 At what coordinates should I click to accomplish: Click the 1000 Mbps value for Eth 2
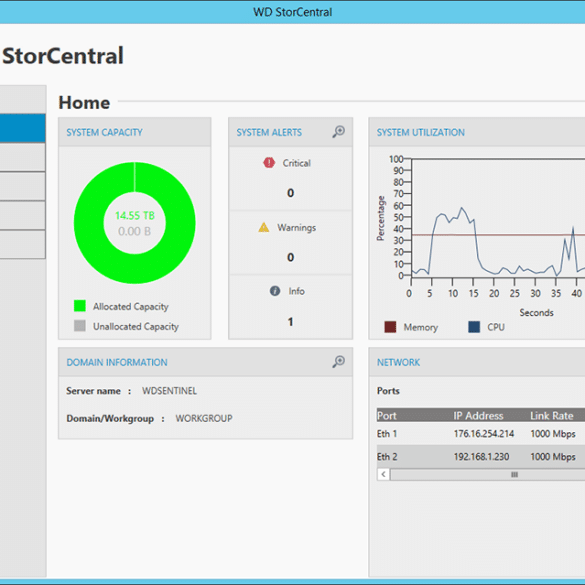[x=553, y=456]
